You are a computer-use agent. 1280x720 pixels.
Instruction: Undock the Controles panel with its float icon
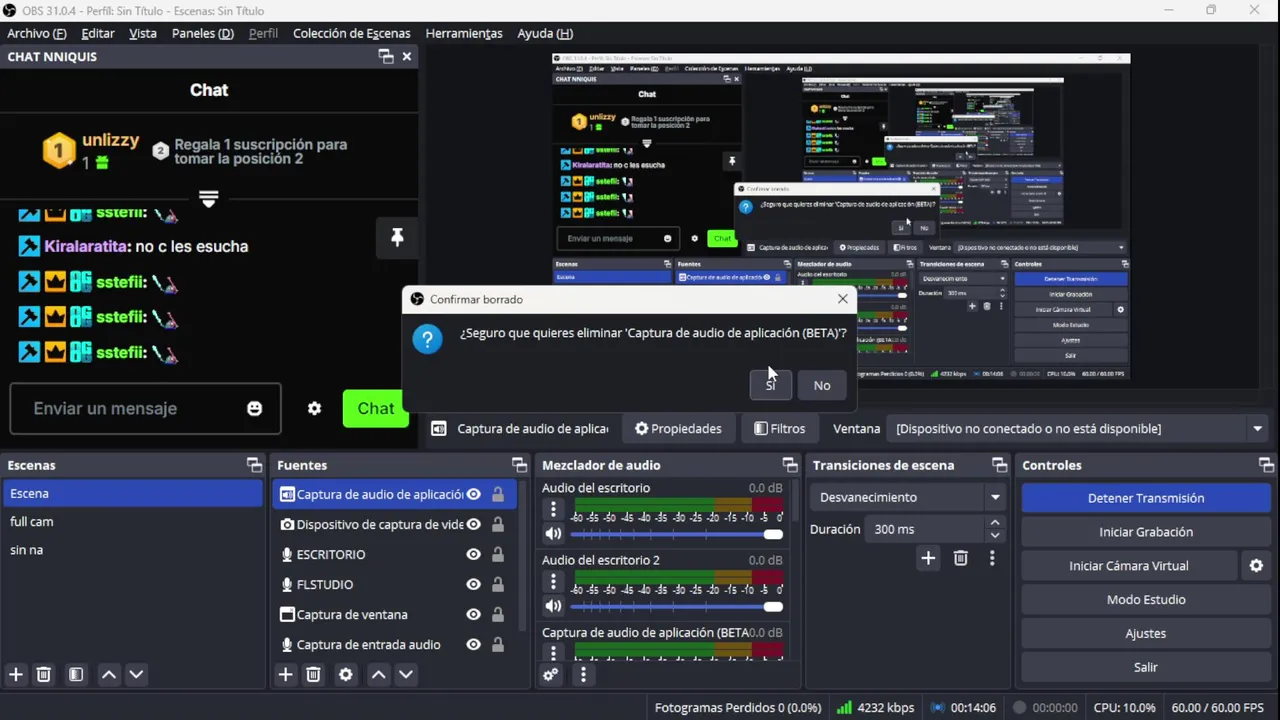(x=1266, y=465)
